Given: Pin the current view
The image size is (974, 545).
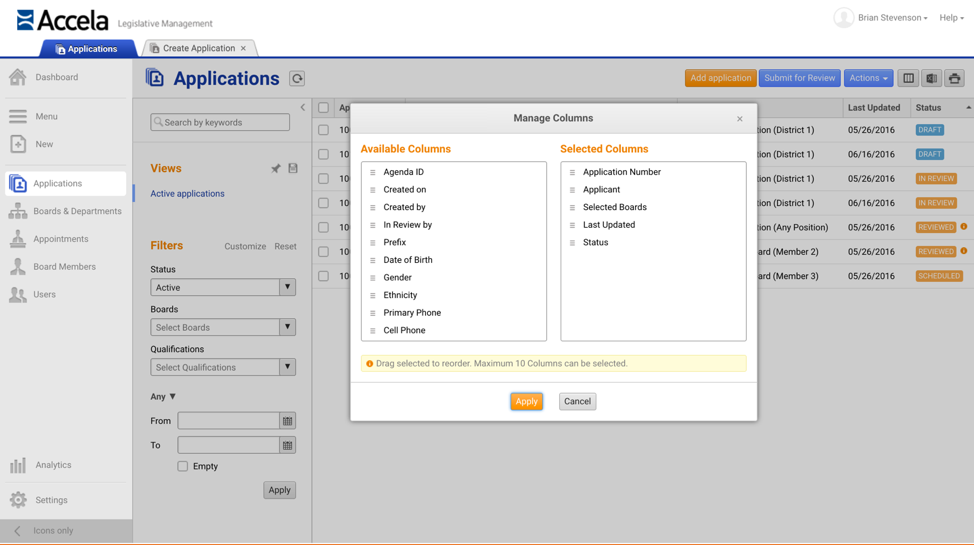Looking at the screenshot, I should (276, 168).
